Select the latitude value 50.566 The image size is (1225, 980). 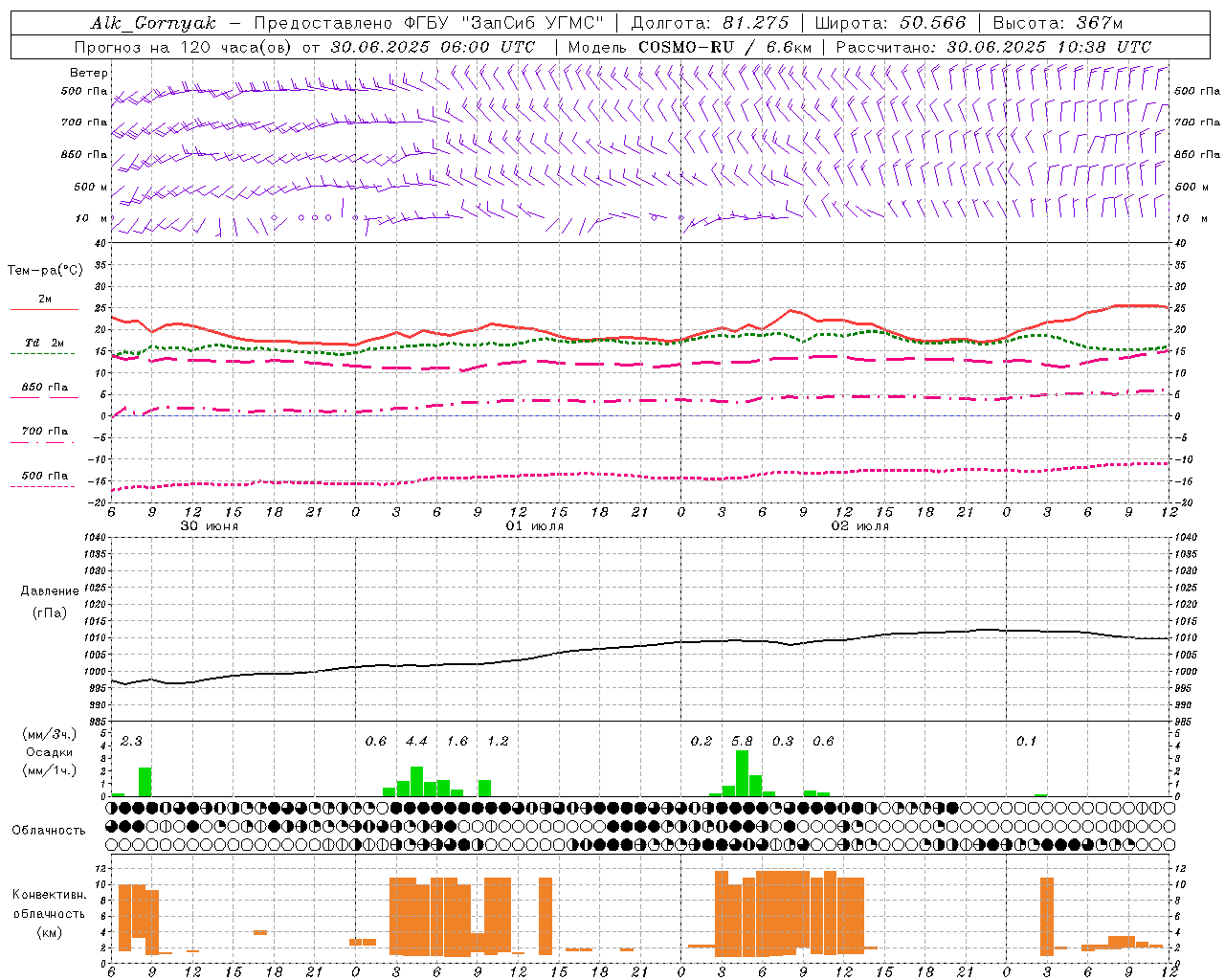pyautogui.click(x=932, y=23)
